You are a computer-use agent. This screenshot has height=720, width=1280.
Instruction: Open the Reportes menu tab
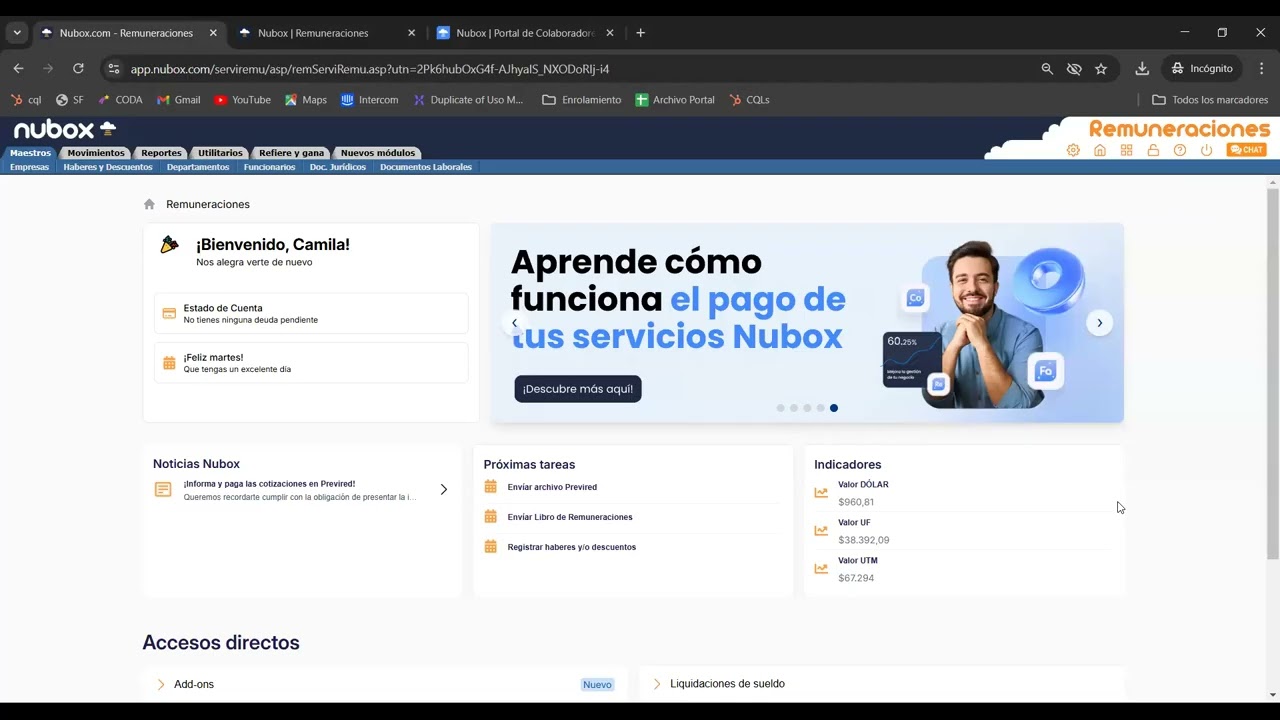pos(161,153)
